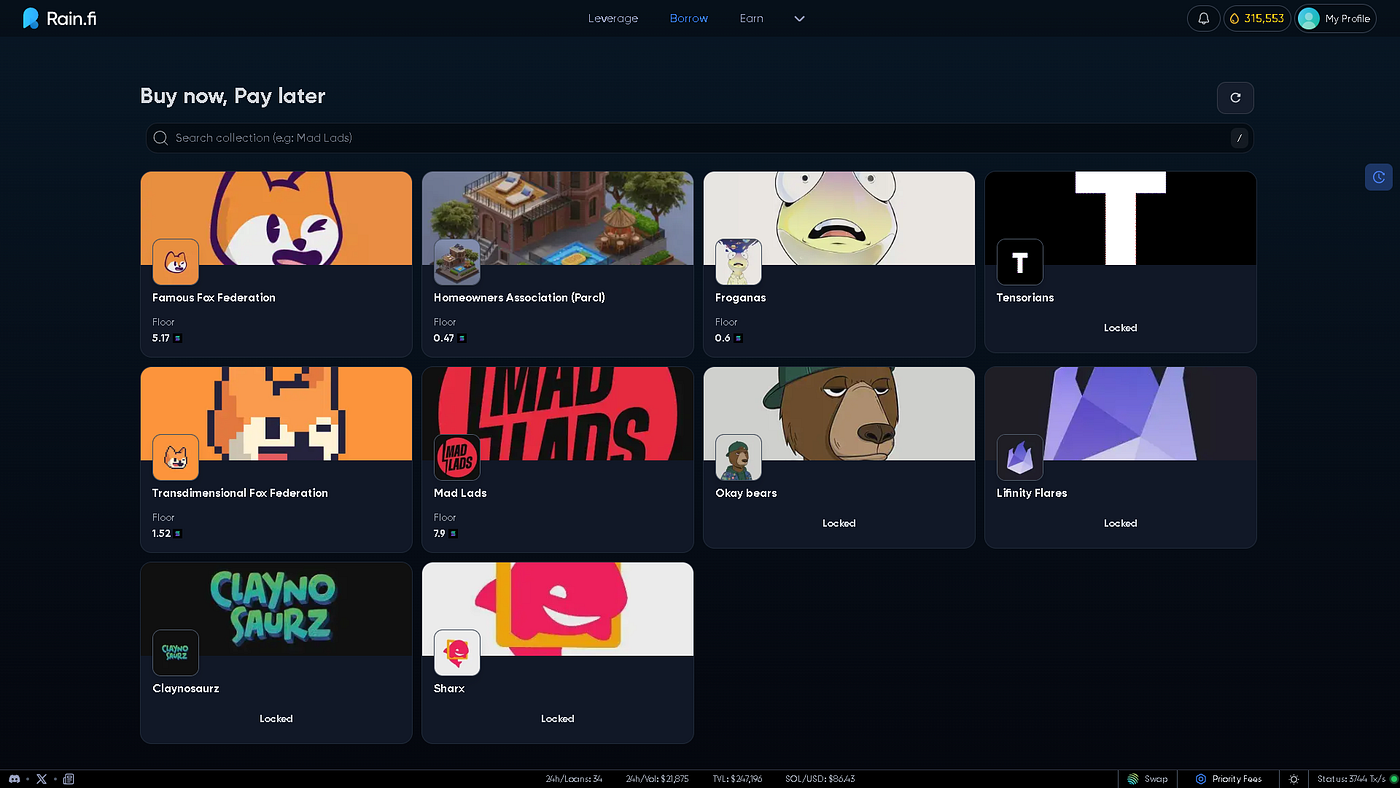Click the 1.52 floor price value
Viewport: 1400px width, 788px height.
coord(161,534)
